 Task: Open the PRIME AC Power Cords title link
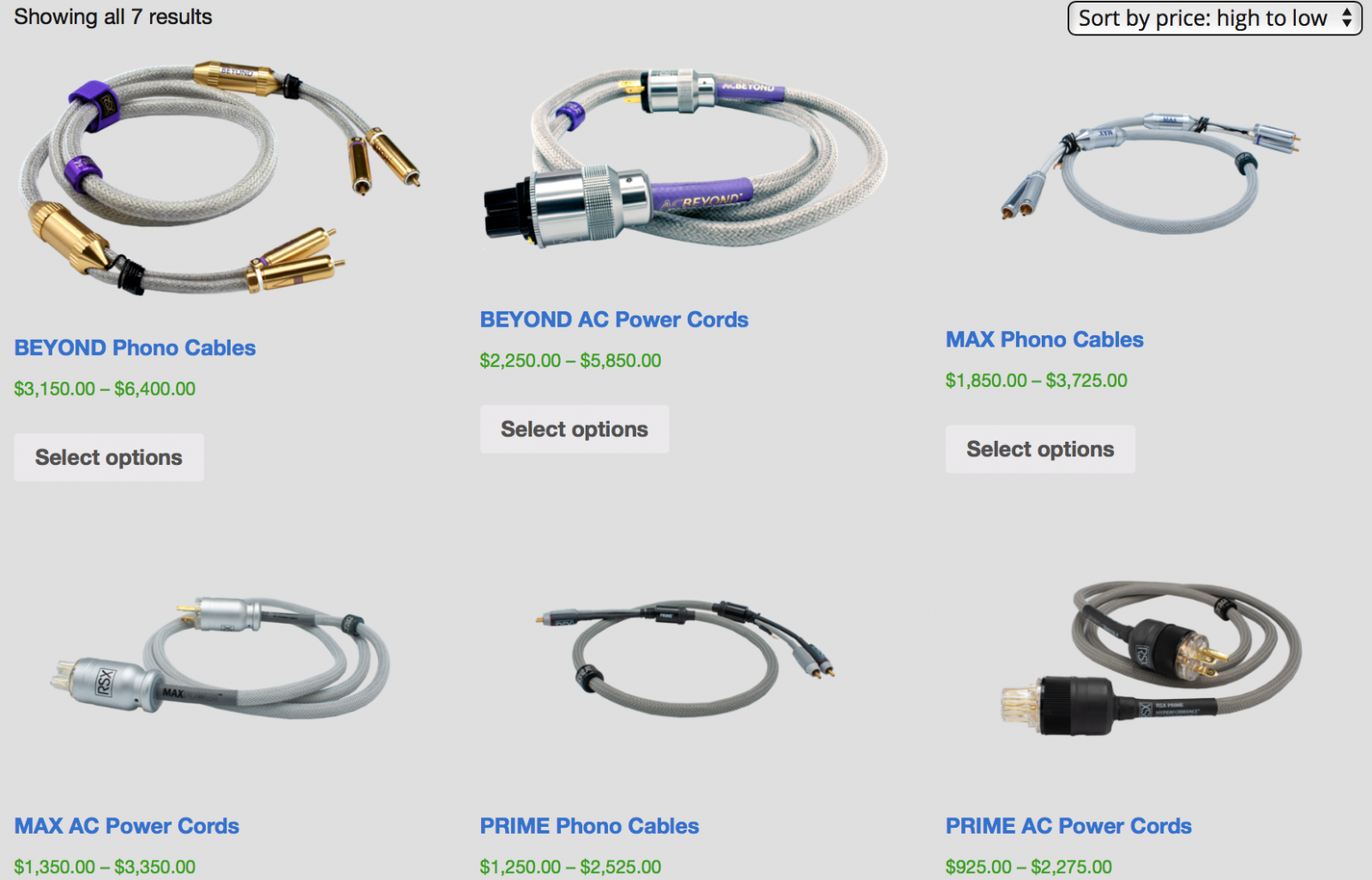pos(1068,826)
